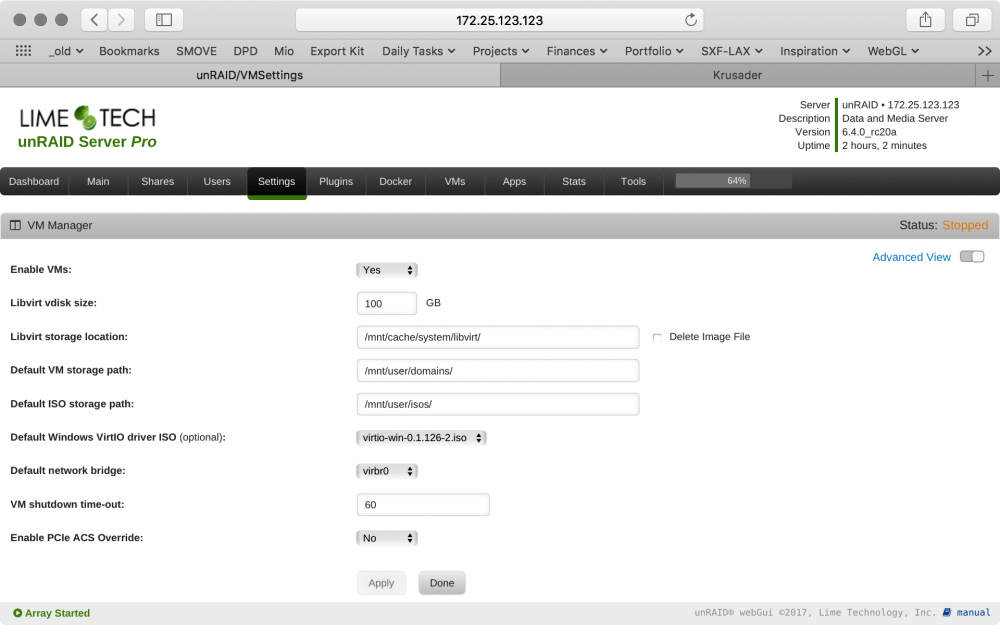Image resolution: width=1000 pixels, height=625 pixels.
Task: Click the Array Started status icon
Action: pyautogui.click(x=17, y=613)
